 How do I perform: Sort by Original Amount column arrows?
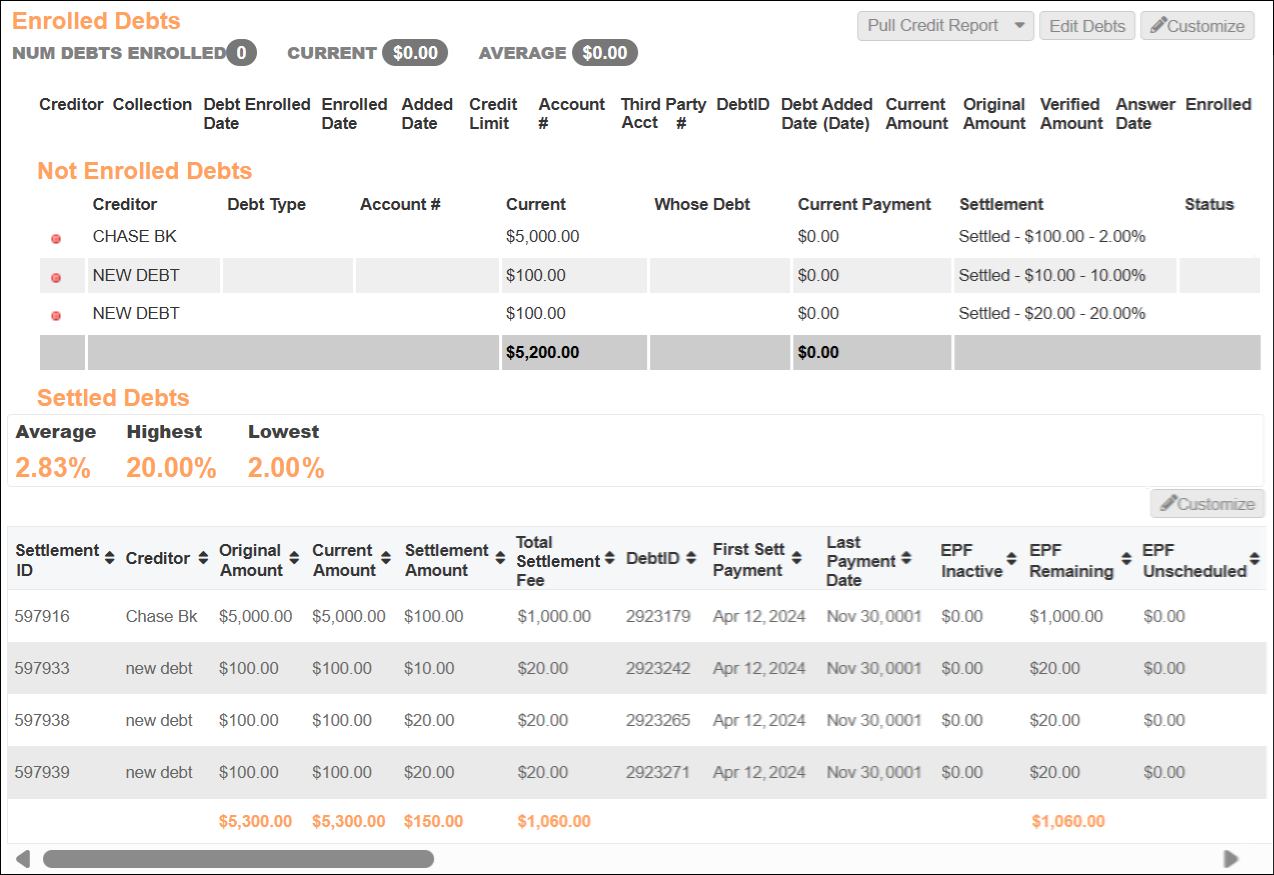point(294,559)
